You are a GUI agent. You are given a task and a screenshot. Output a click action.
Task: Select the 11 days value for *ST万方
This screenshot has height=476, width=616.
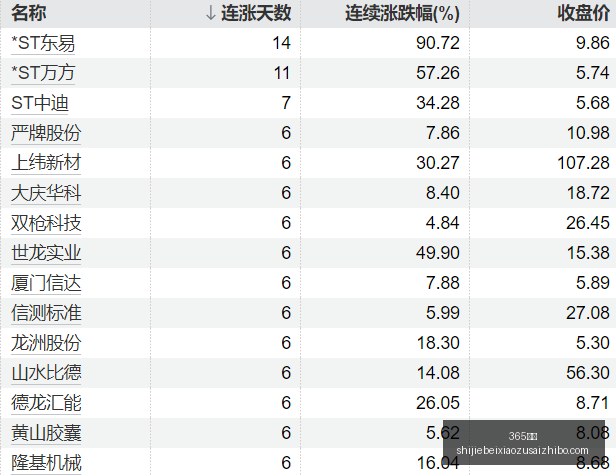point(282,73)
